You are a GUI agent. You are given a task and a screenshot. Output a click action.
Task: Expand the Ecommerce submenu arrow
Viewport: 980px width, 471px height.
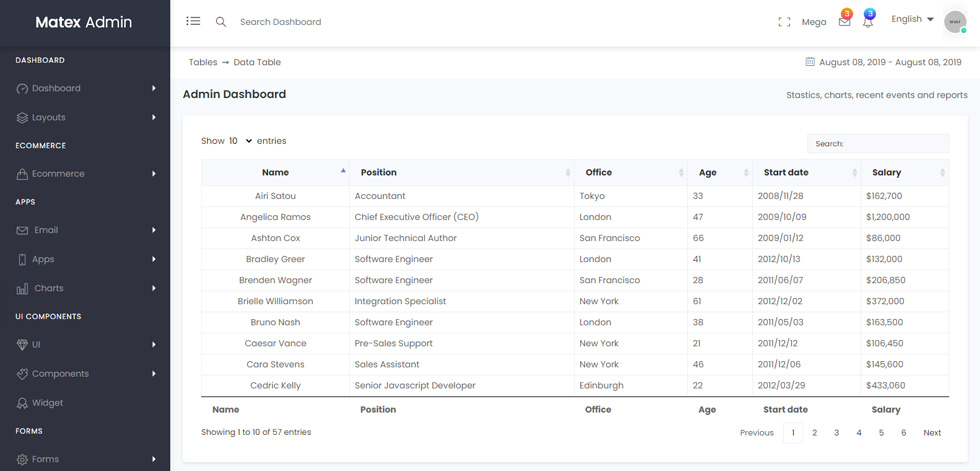point(154,174)
